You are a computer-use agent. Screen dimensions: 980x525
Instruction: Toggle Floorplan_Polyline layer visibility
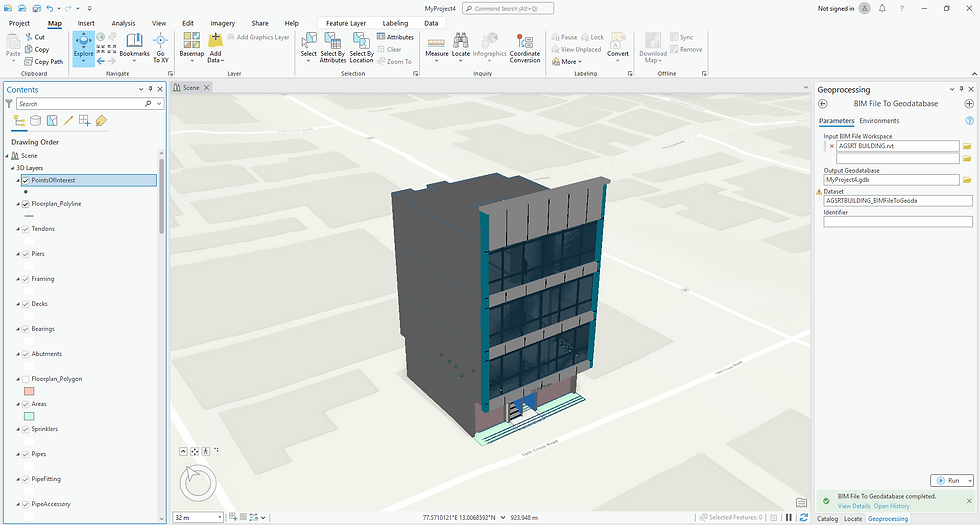(x=26, y=204)
